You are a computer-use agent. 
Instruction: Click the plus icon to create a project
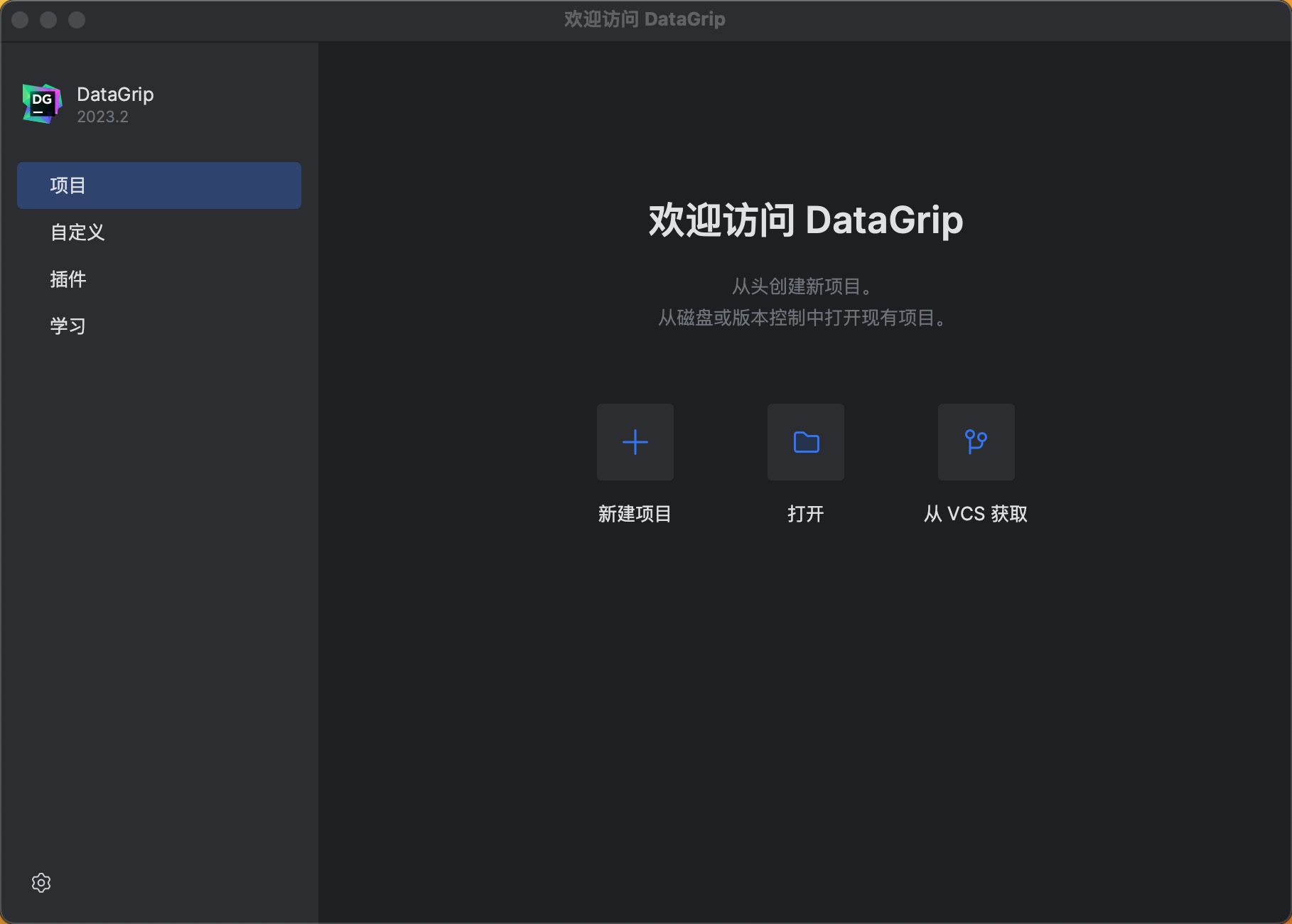click(x=635, y=442)
